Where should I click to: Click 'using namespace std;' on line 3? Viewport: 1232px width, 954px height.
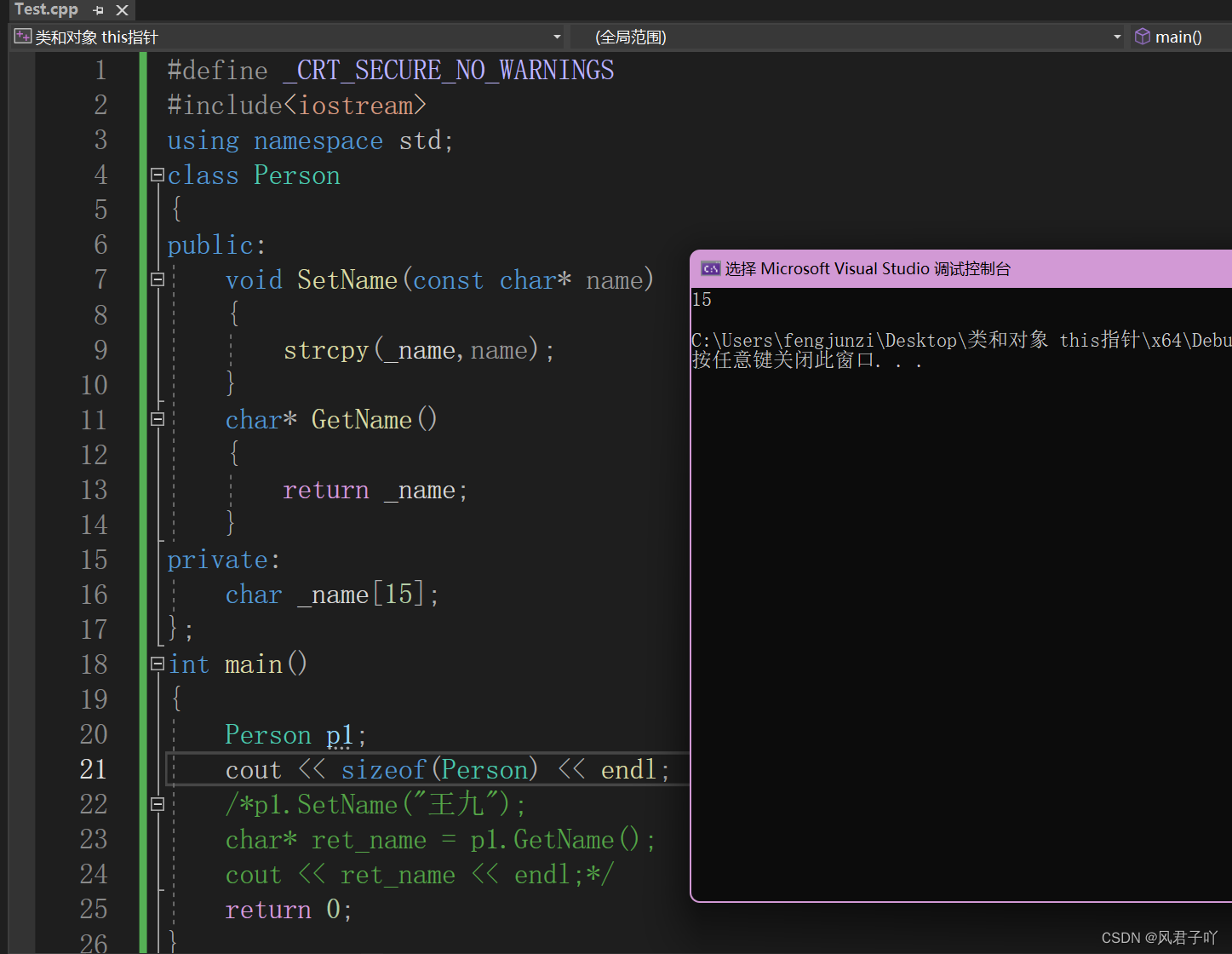click(310, 141)
